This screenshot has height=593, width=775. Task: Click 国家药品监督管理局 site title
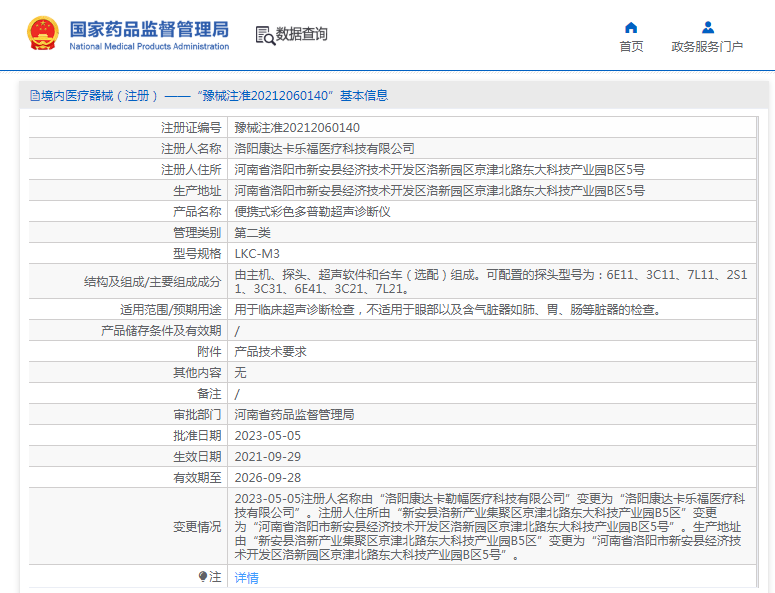click(x=149, y=29)
